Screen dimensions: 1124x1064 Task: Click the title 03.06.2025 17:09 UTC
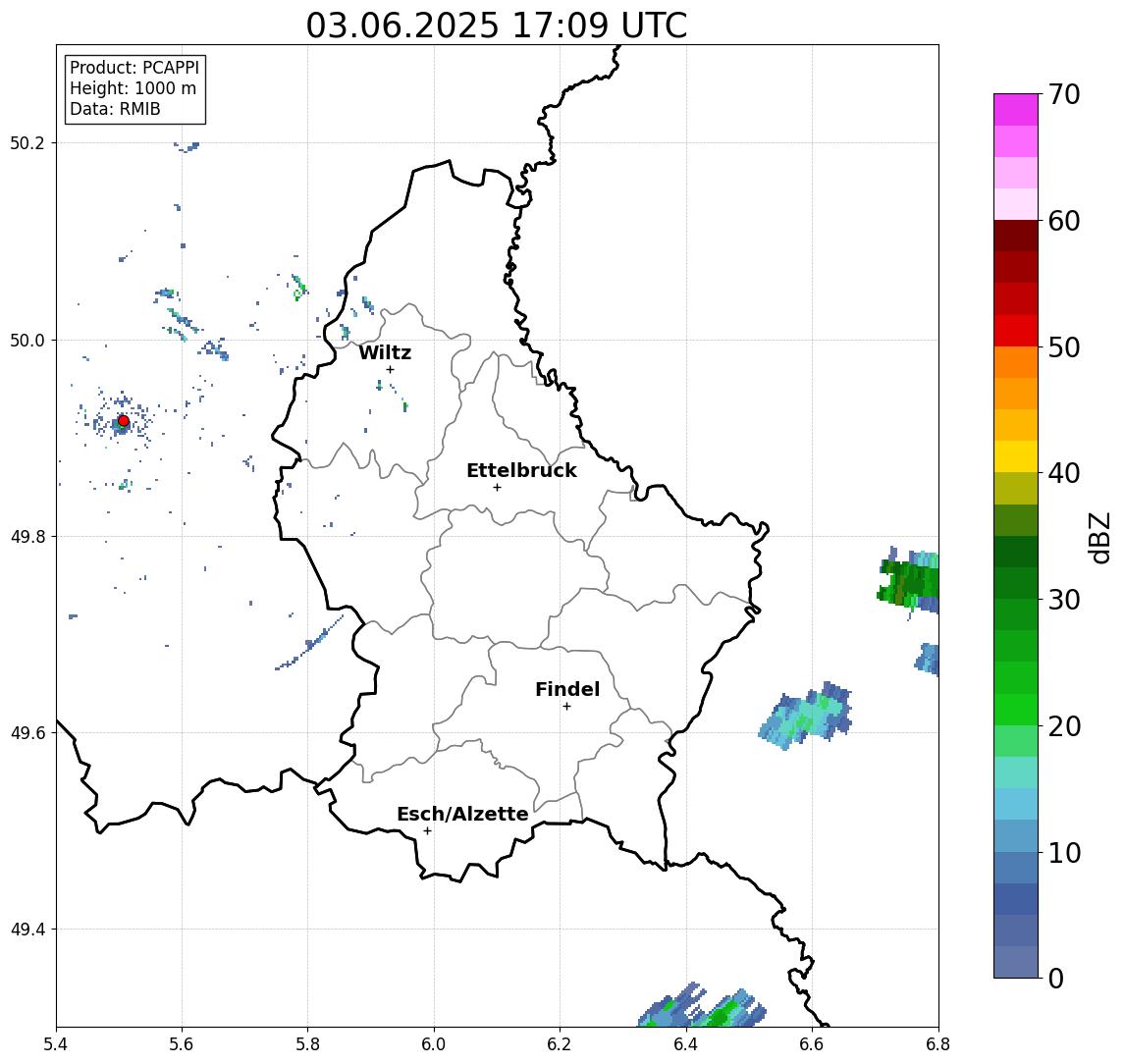496,26
